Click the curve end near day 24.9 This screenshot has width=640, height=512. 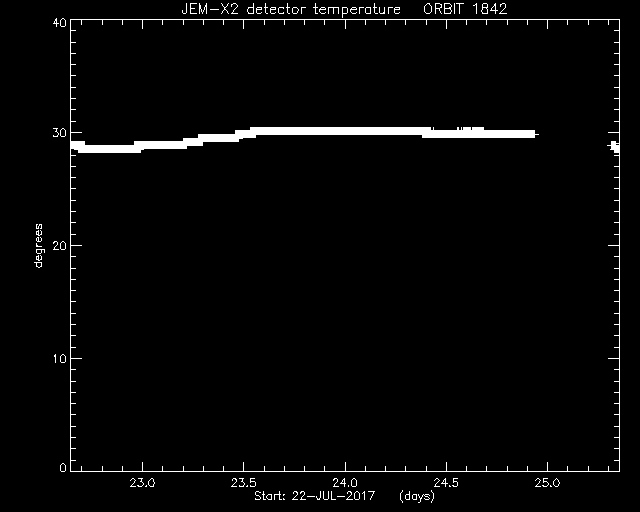(x=531, y=134)
